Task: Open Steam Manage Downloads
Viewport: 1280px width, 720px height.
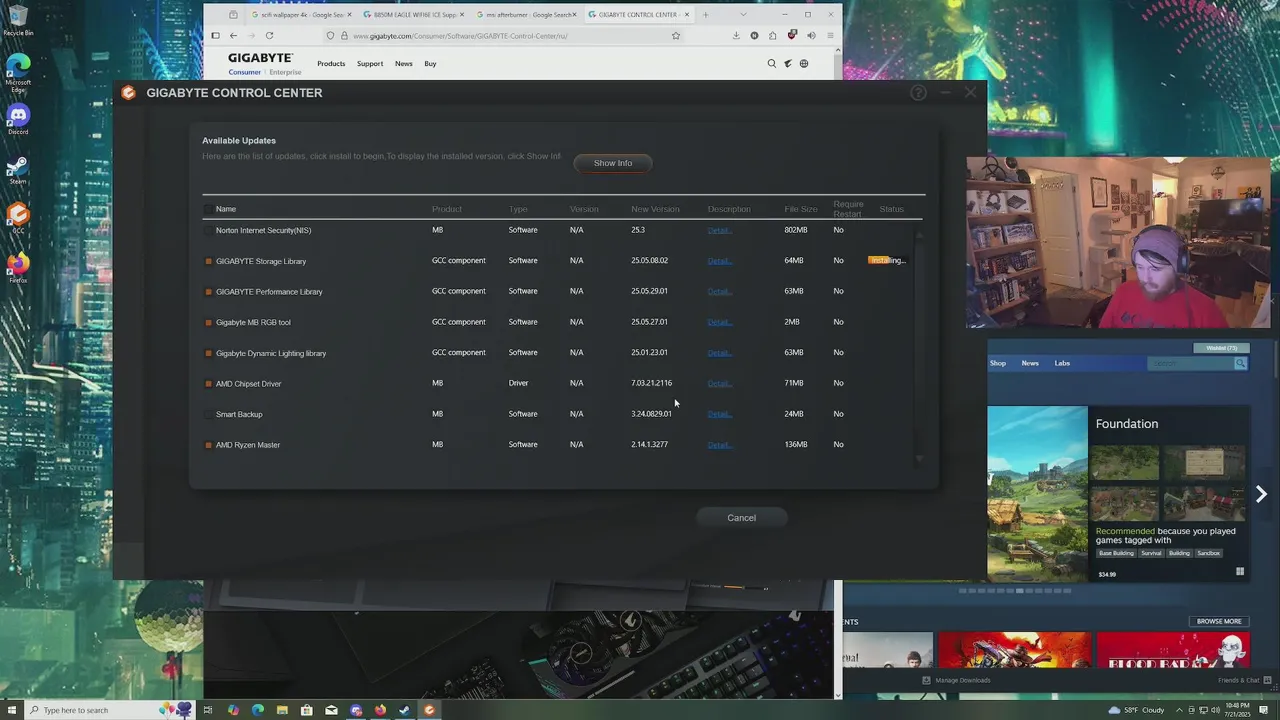Action: (957, 681)
